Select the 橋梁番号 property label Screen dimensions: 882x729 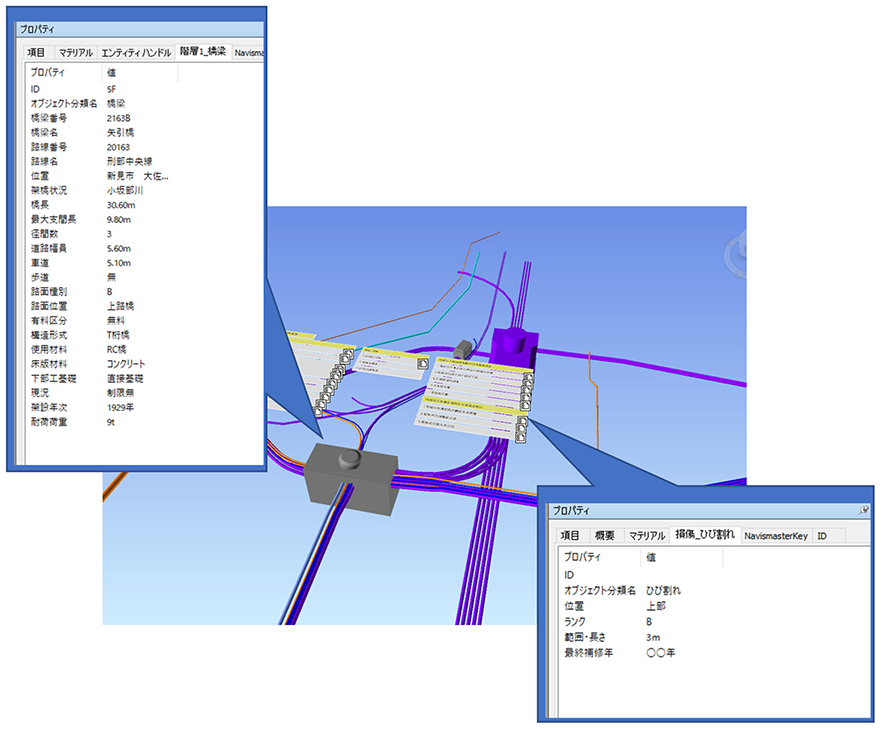pos(49,118)
